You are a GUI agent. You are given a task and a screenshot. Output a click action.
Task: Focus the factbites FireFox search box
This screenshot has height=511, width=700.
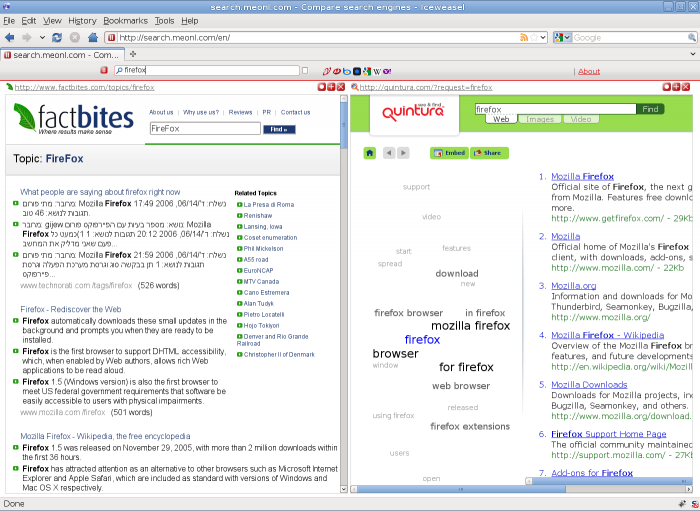pos(205,129)
